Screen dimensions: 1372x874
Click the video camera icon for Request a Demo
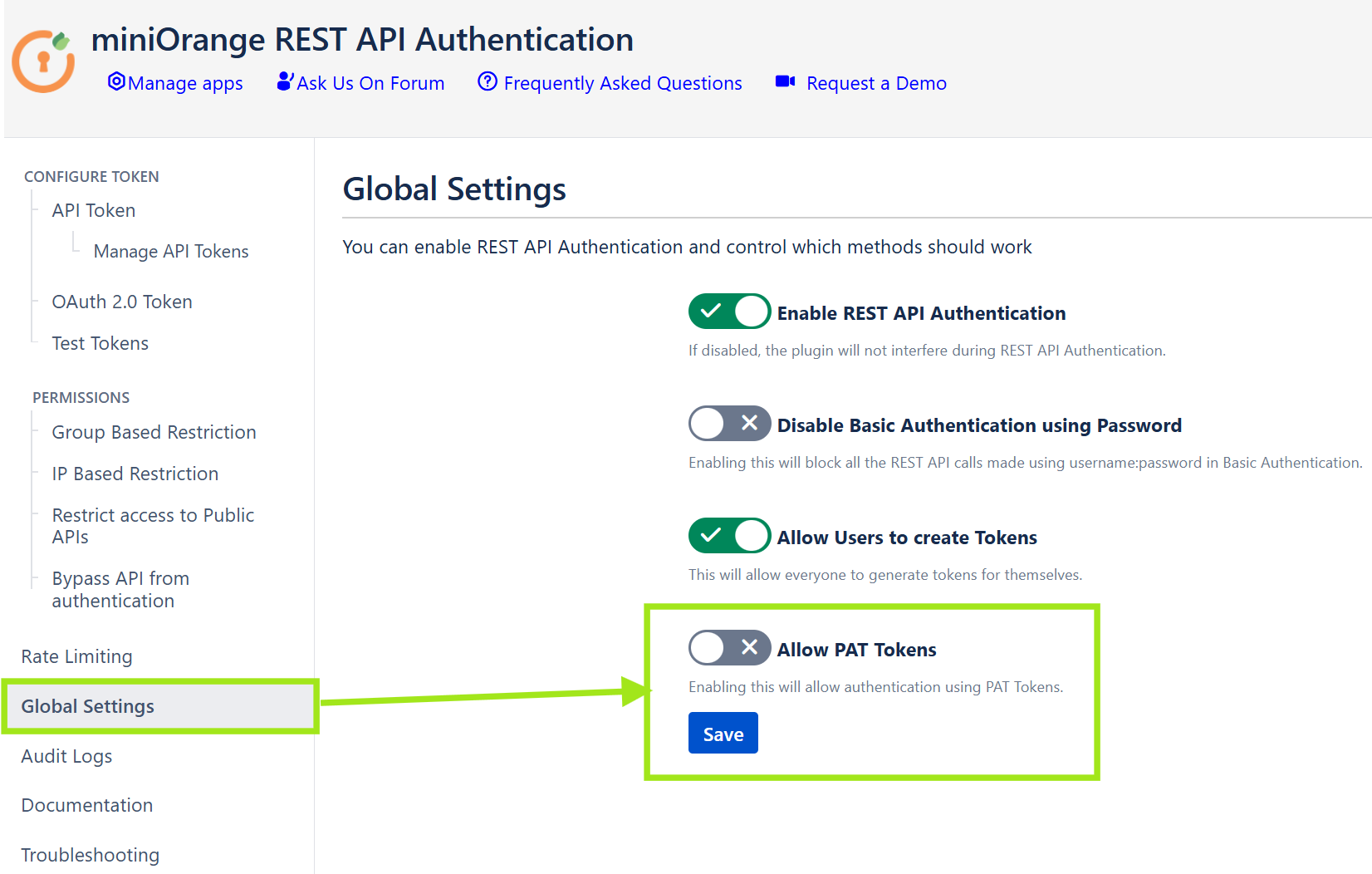click(x=784, y=81)
